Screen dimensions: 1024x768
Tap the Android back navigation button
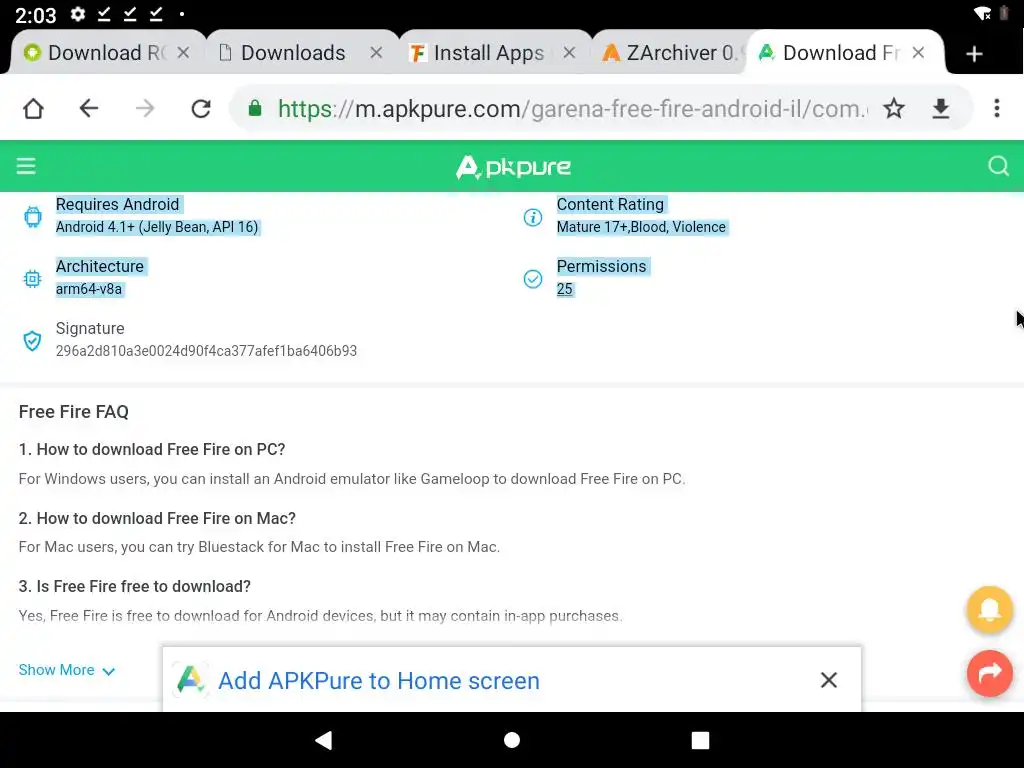pyautogui.click(x=324, y=740)
